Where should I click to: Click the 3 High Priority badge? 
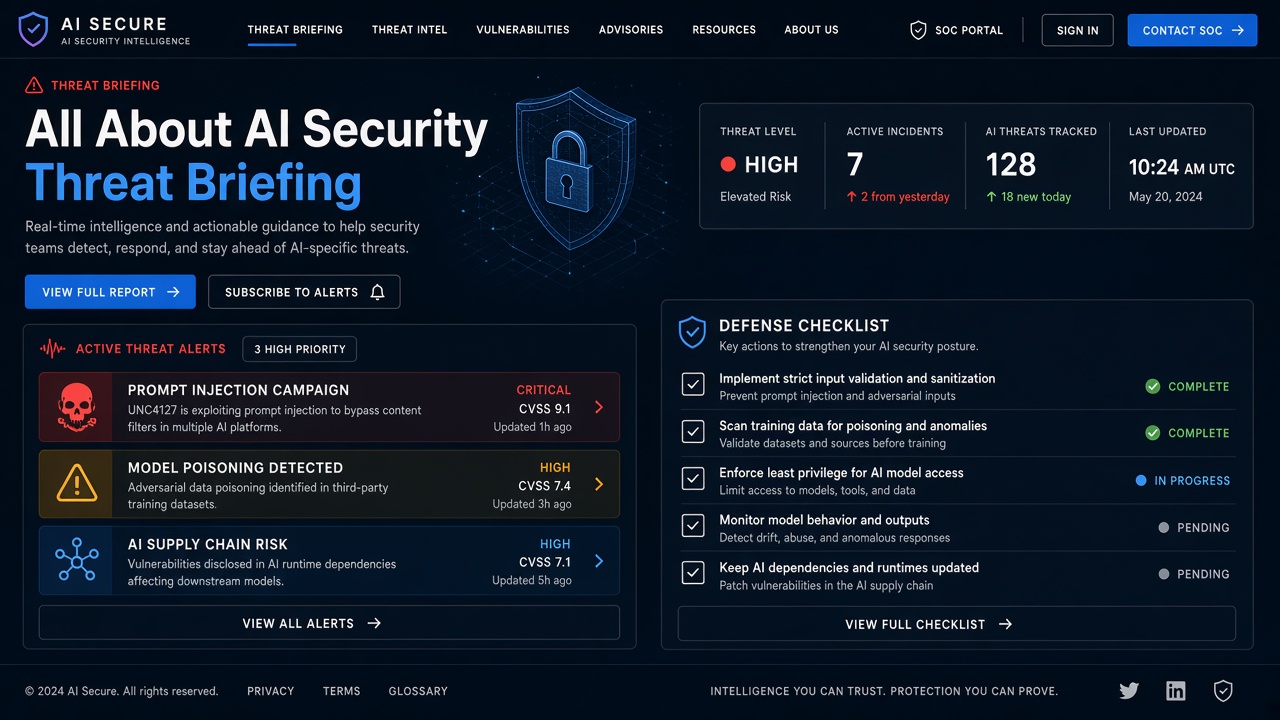(x=299, y=349)
